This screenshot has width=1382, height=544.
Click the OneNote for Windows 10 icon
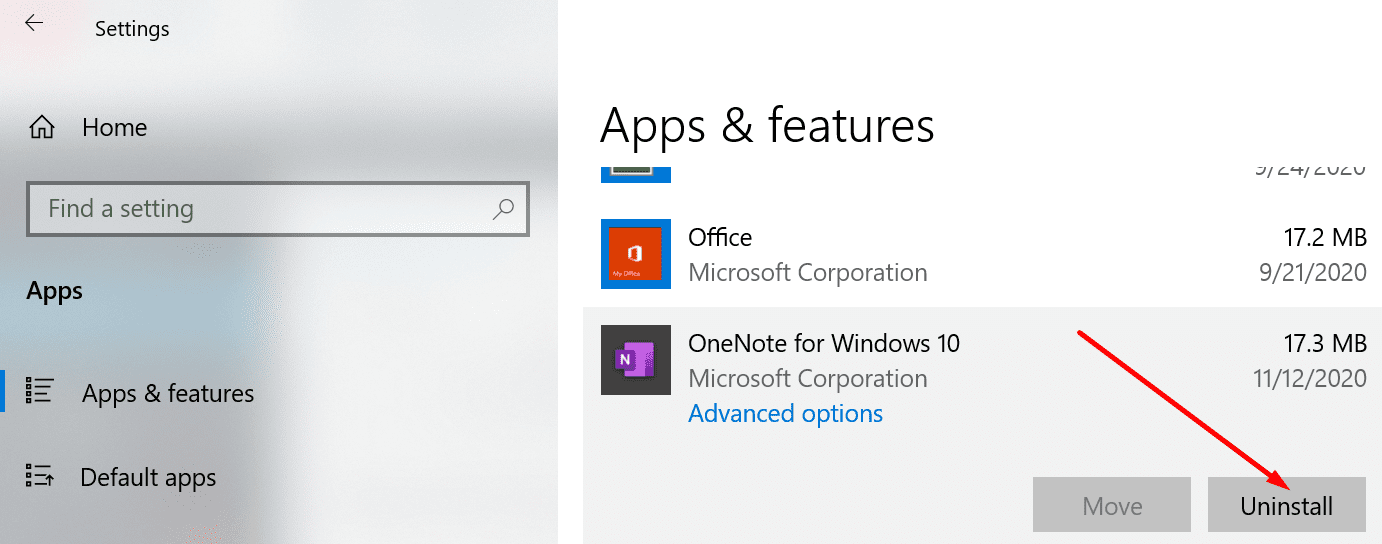pos(636,360)
